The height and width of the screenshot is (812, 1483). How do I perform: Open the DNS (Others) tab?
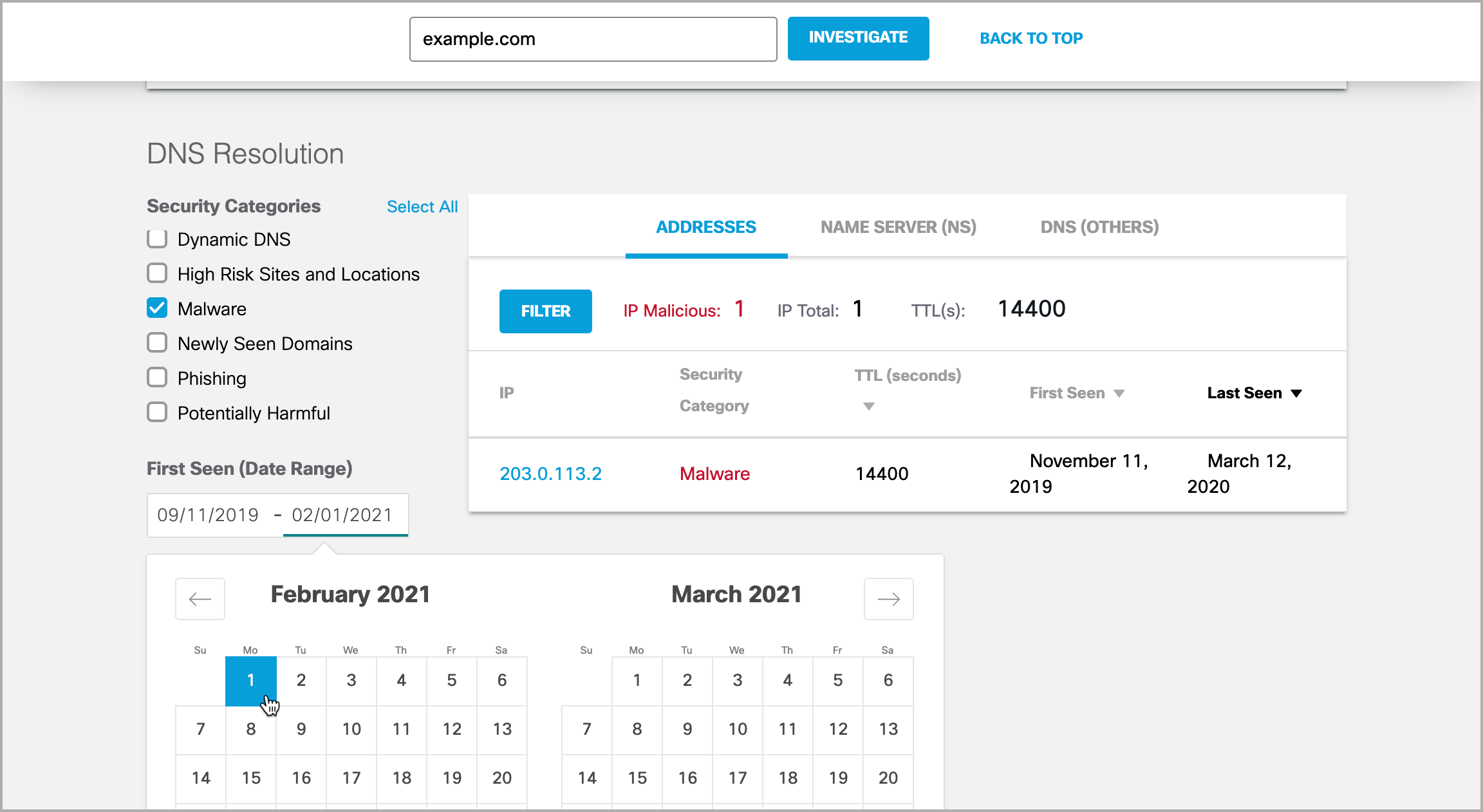pos(1099,227)
